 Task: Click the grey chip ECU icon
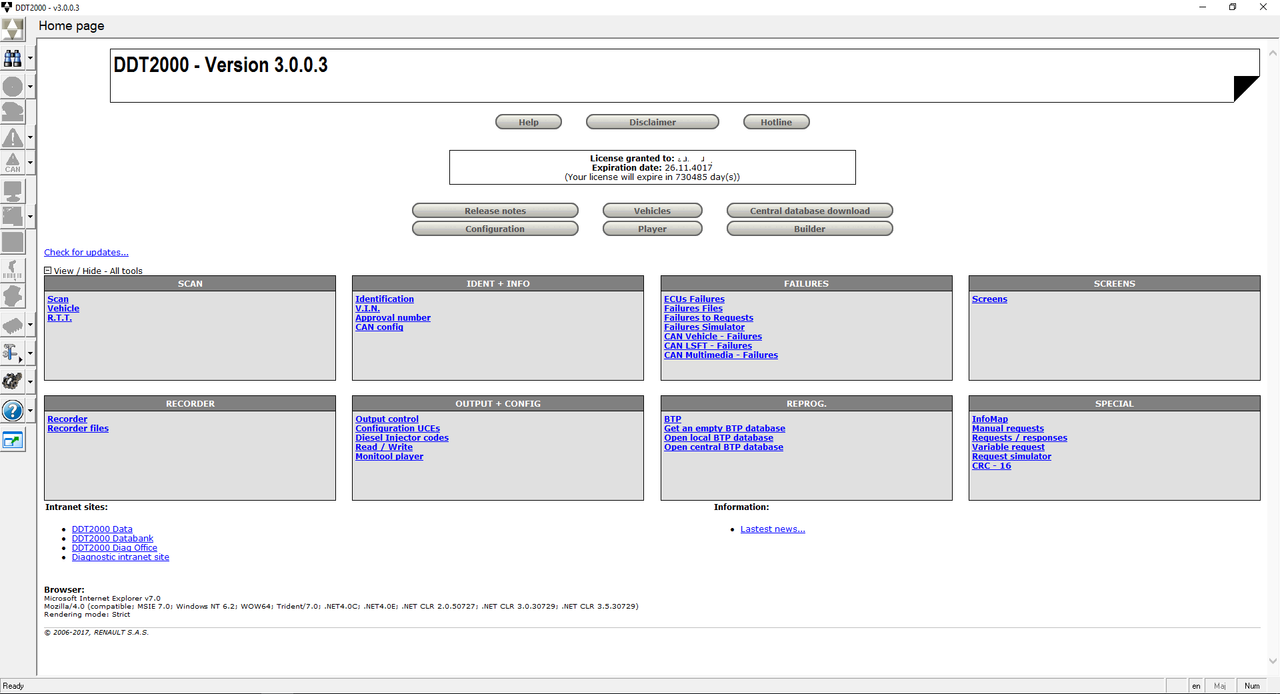(12, 326)
